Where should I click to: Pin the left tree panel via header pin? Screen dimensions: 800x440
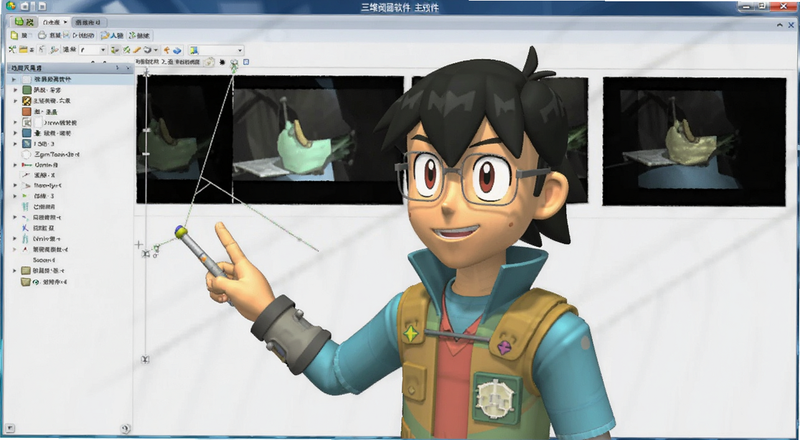pos(118,67)
